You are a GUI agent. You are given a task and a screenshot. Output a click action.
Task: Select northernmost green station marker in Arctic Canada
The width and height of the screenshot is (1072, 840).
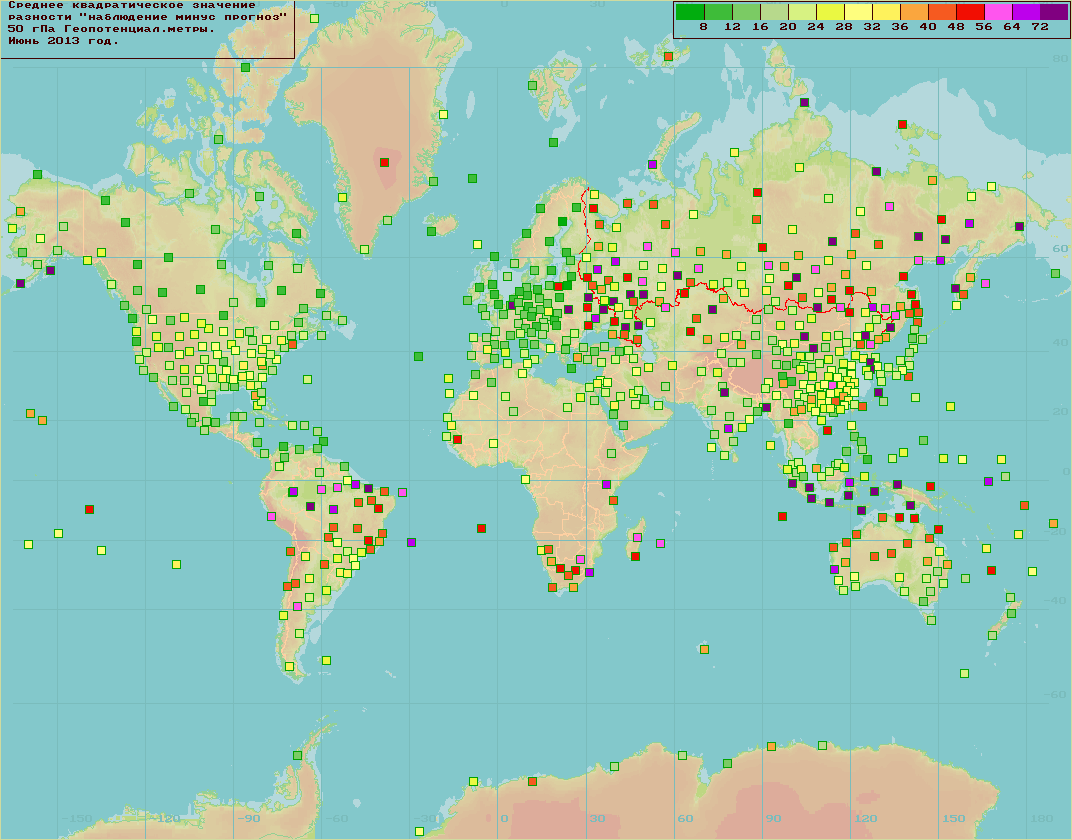pyautogui.click(x=245, y=67)
